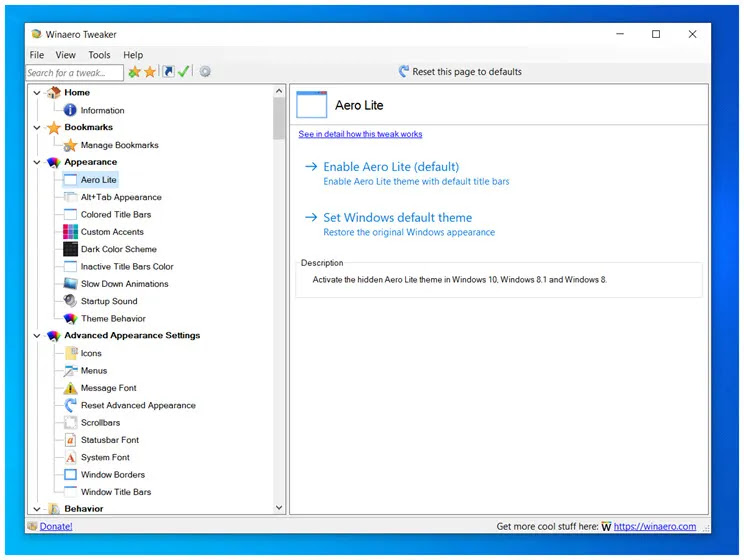Click the Menus item's icon
The width and height of the screenshot is (744, 560).
pos(70,371)
